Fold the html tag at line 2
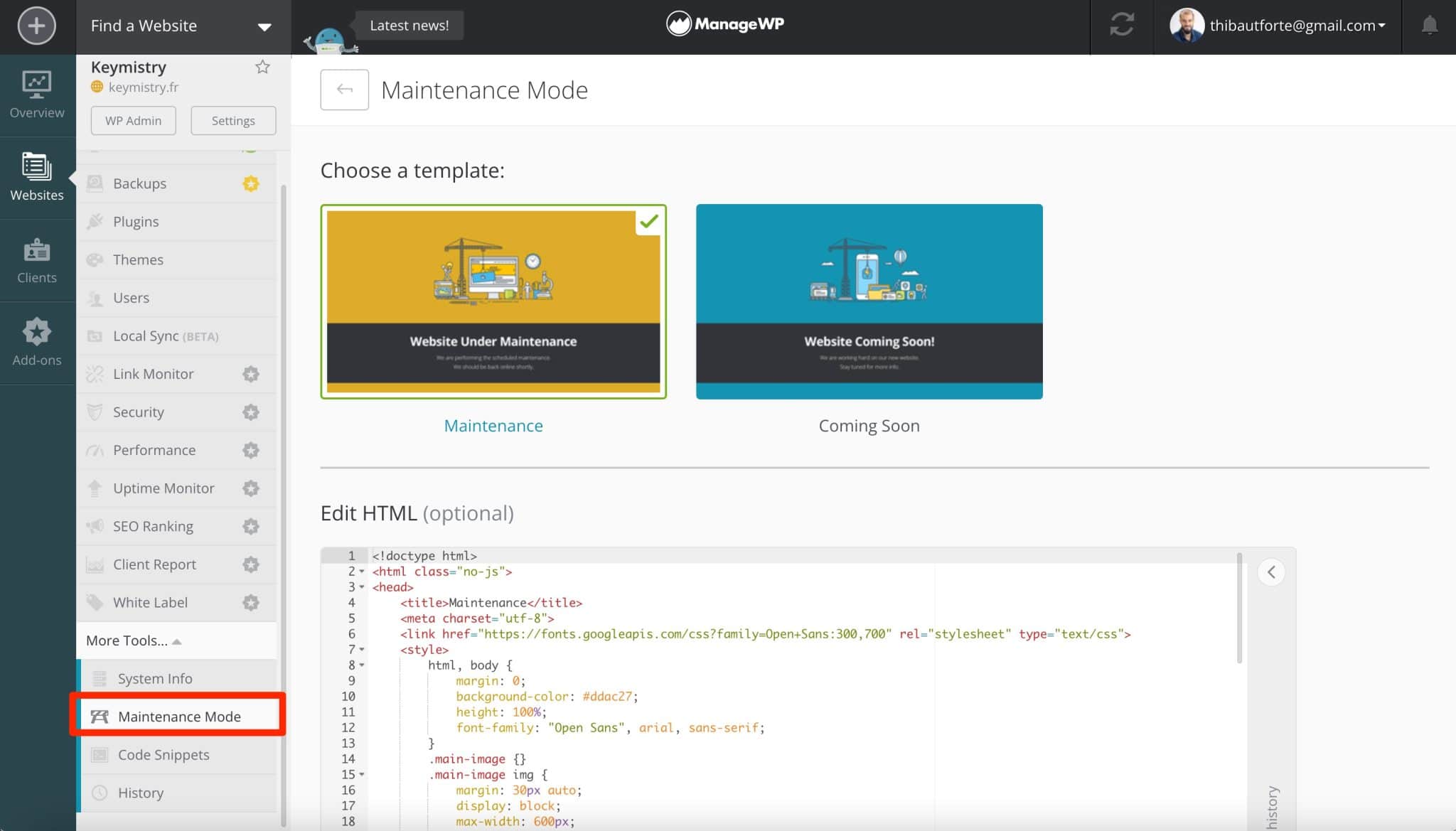 tap(362, 572)
